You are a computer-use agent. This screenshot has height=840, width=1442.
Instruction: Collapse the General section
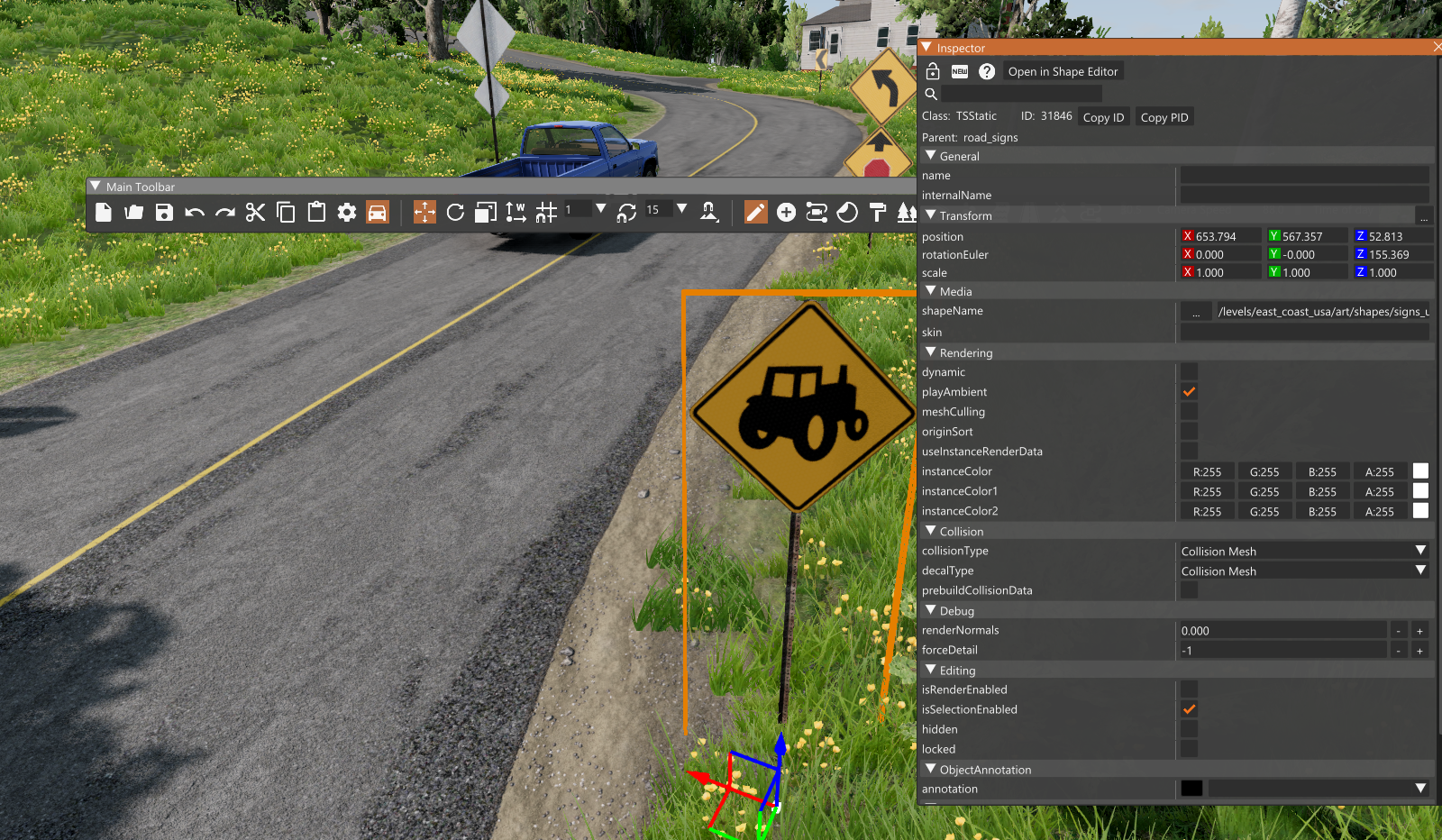click(931, 156)
